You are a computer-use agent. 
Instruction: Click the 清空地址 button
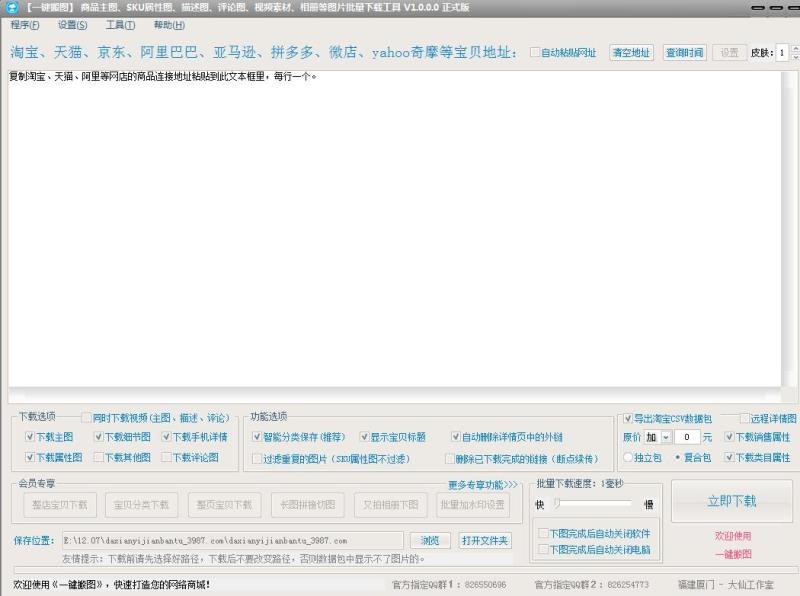(630, 52)
